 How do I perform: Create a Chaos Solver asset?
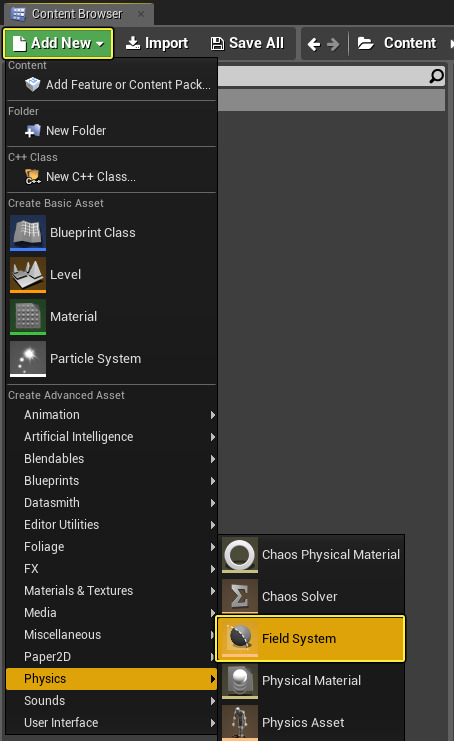point(311,597)
